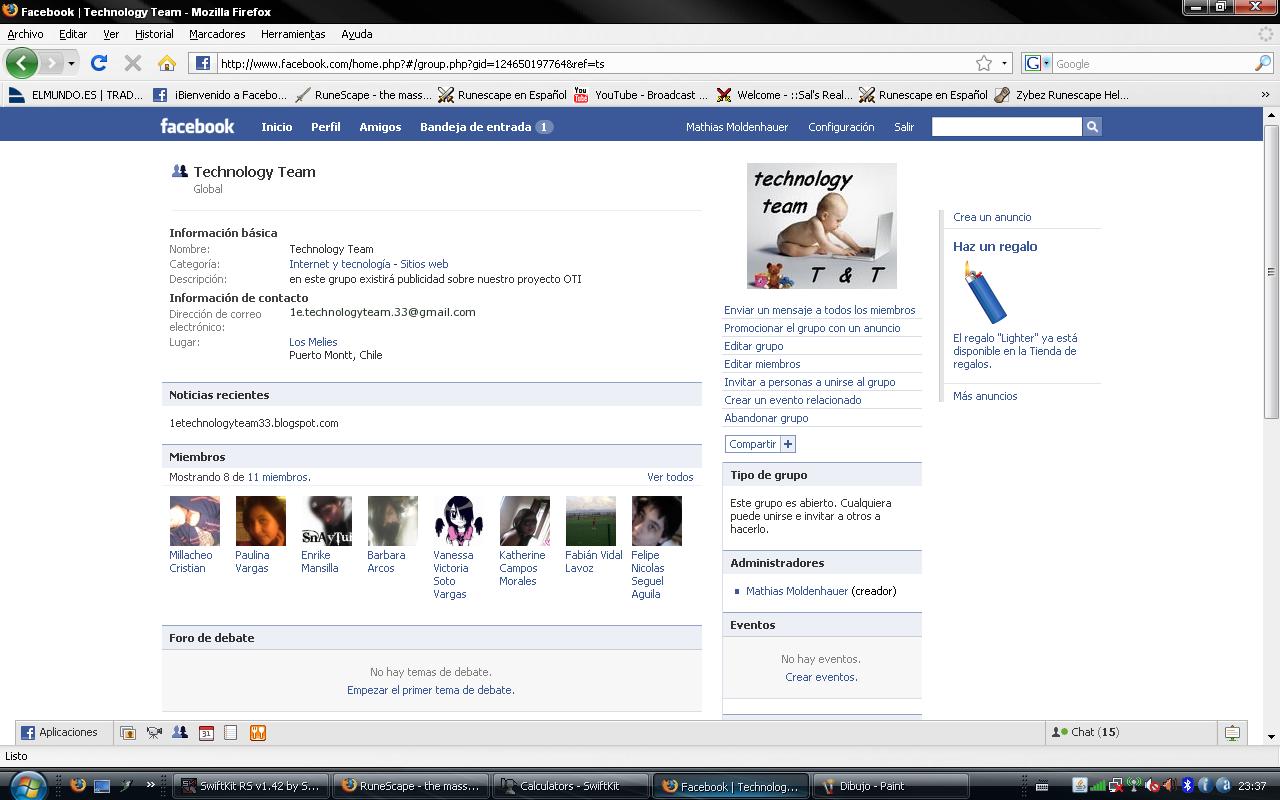Go to the Firefox home page icon
Image resolution: width=1280 pixels, height=800 pixels.
(167, 63)
